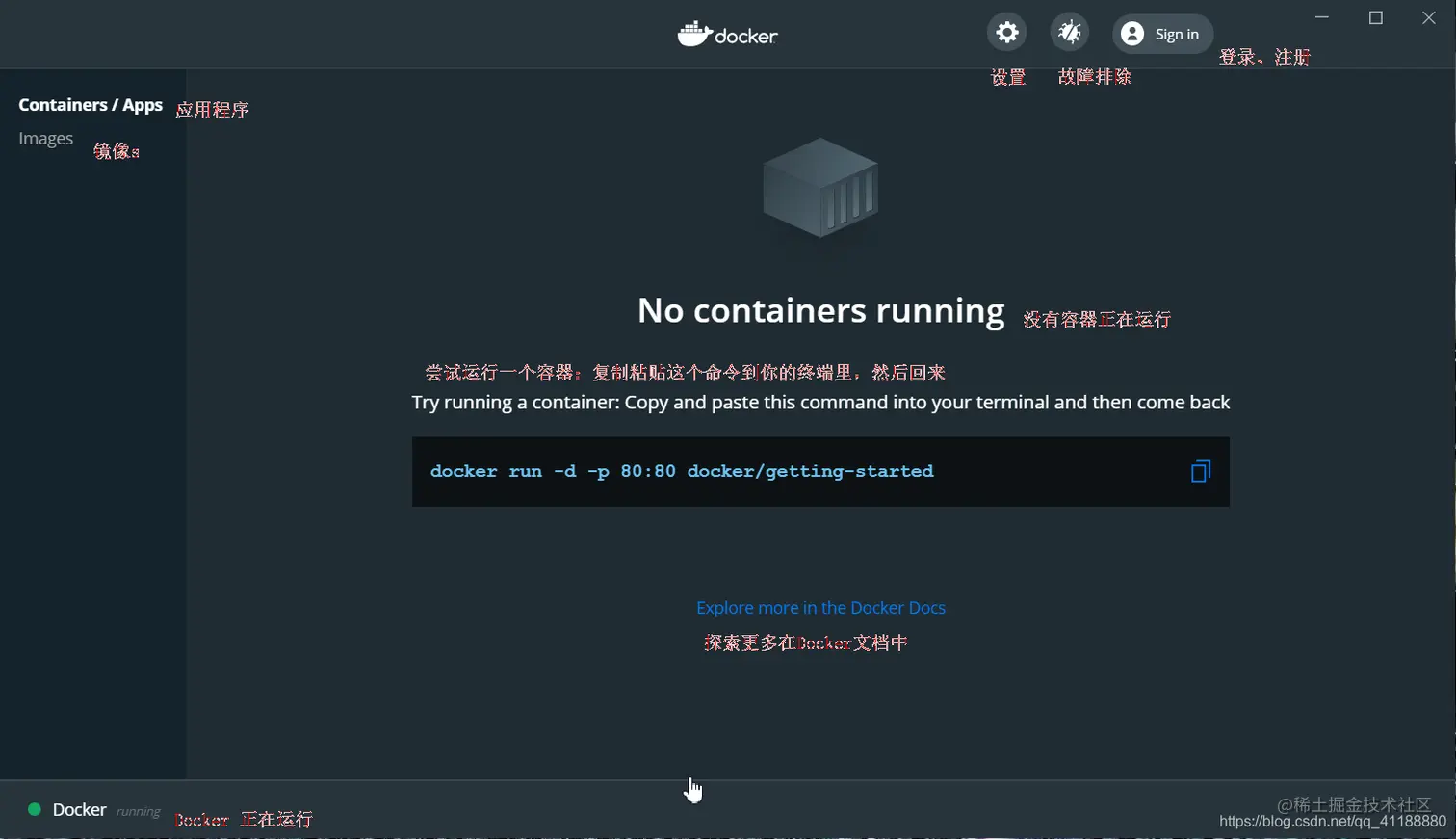Click the Try running a container instruction text

coord(819,403)
